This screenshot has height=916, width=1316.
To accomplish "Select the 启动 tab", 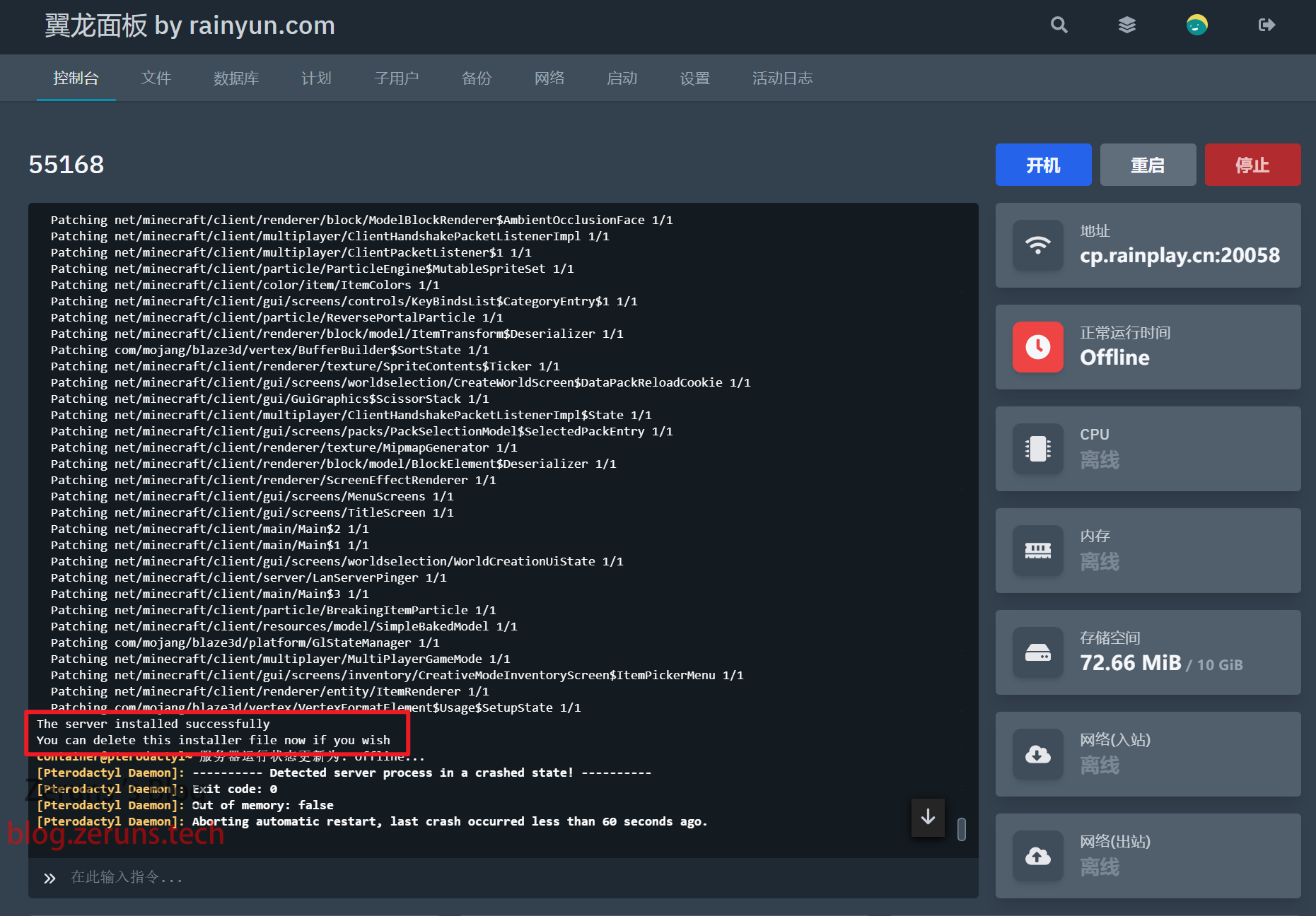I will click(x=622, y=78).
